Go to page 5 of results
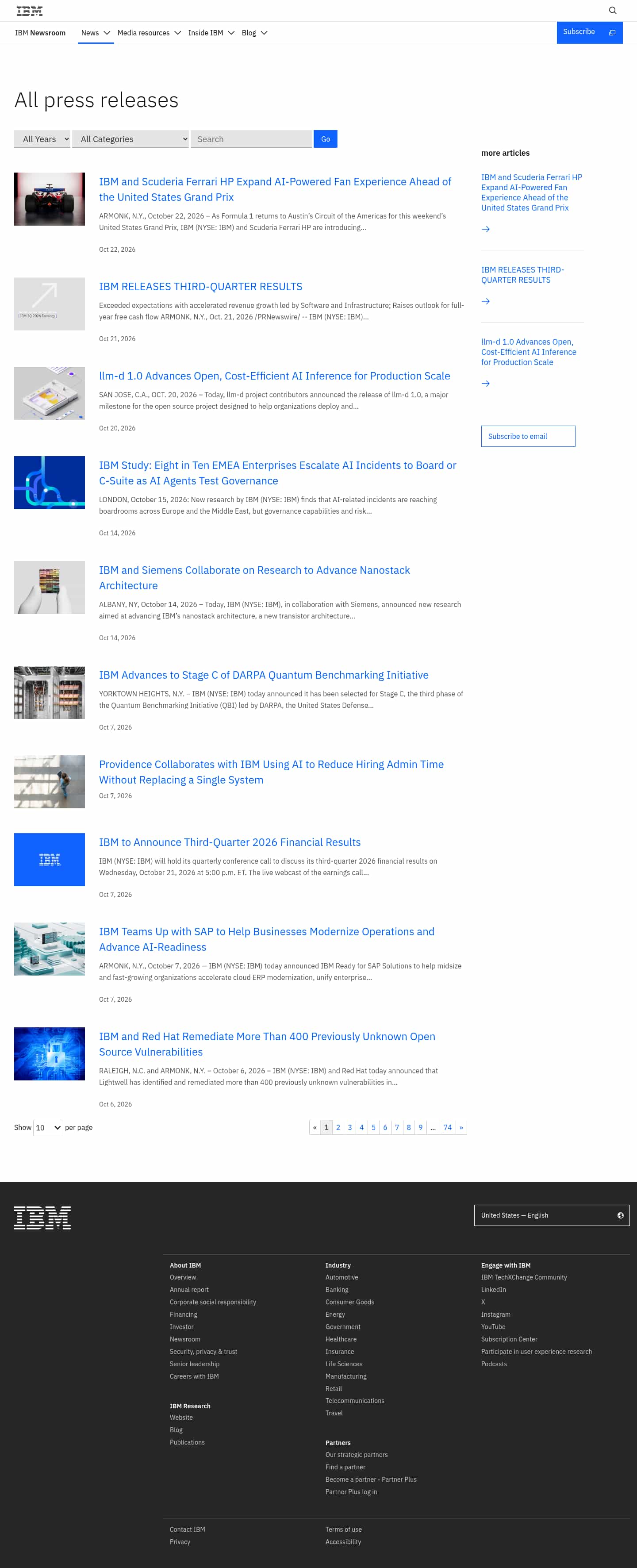637x1568 pixels. [373, 1127]
